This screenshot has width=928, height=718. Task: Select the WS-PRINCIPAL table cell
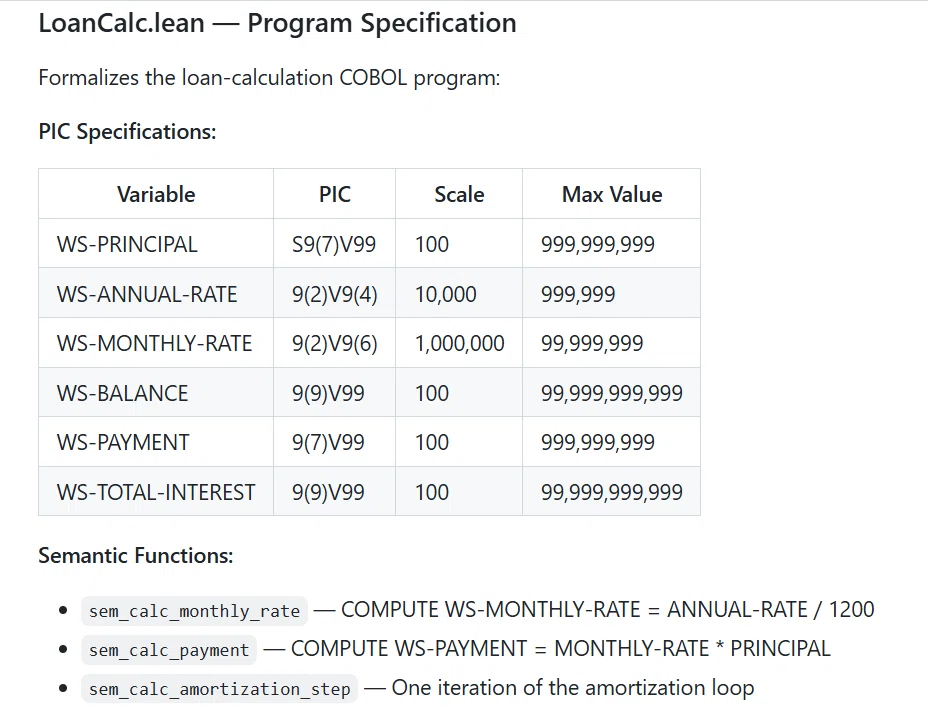point(156,244)
